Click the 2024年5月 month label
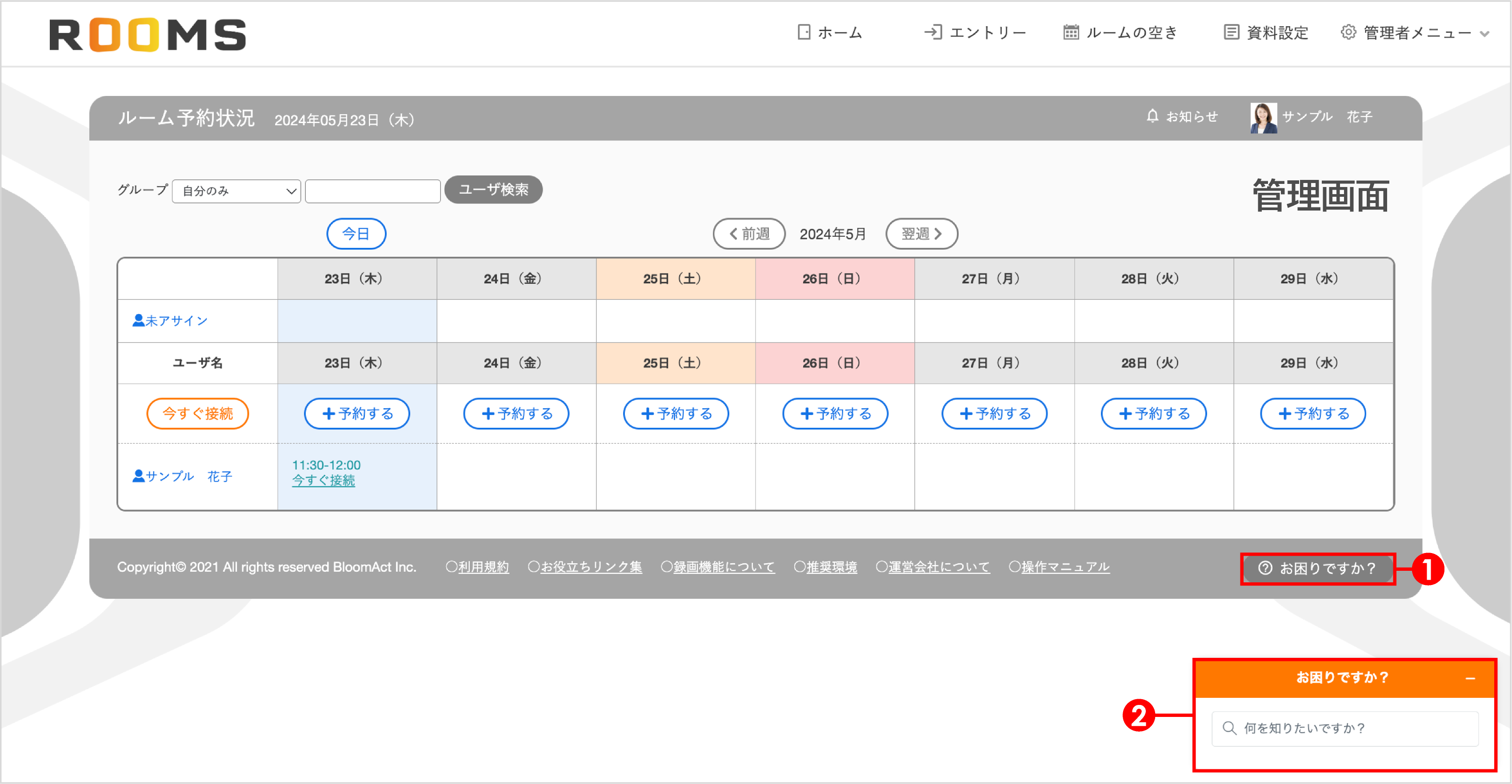 click(833, 234)
